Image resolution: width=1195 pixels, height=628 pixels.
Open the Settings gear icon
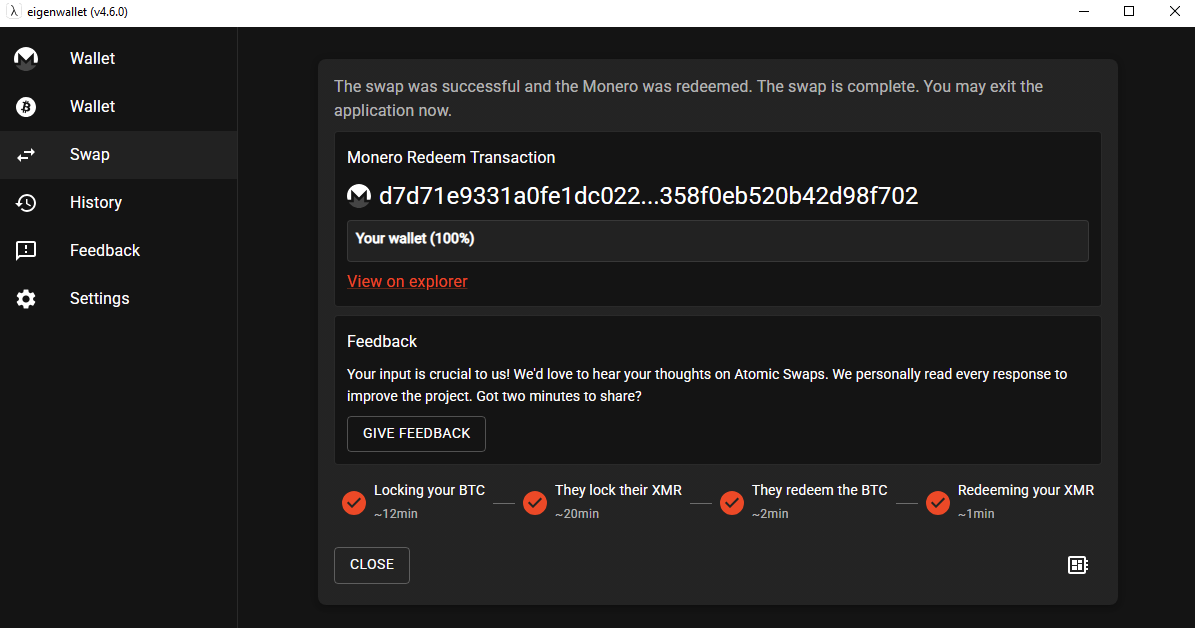26,299
